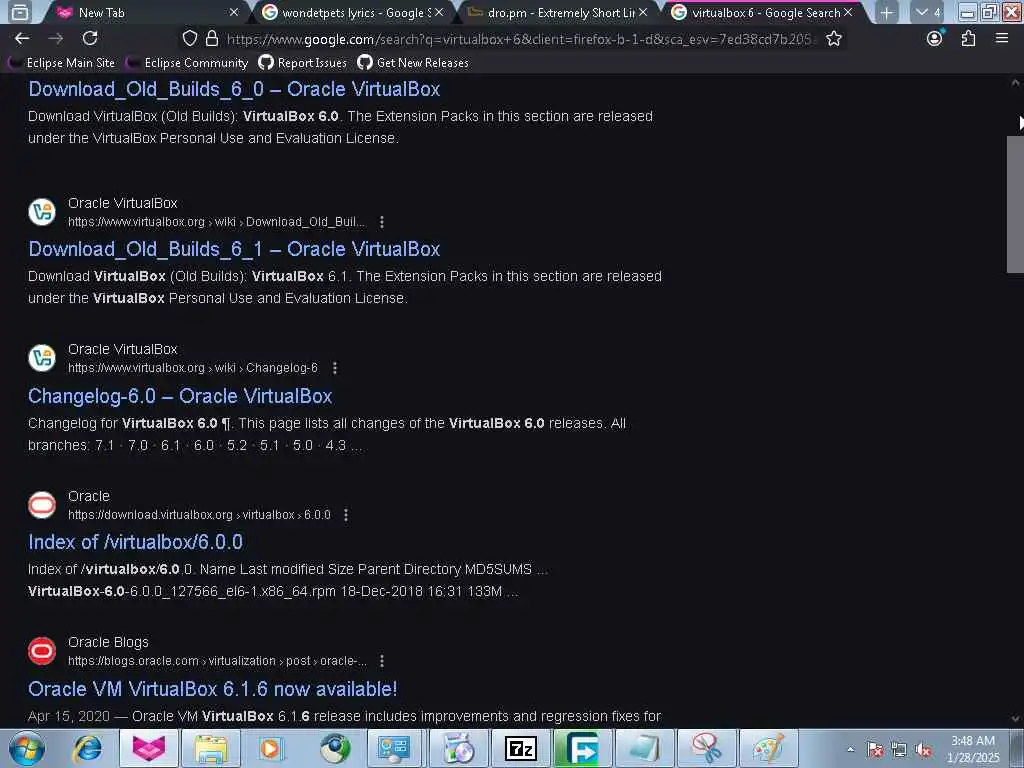Open the Download_Old_Builds_6_0 result link
This screenshot has height=768, width=1024.
[234, 89]
